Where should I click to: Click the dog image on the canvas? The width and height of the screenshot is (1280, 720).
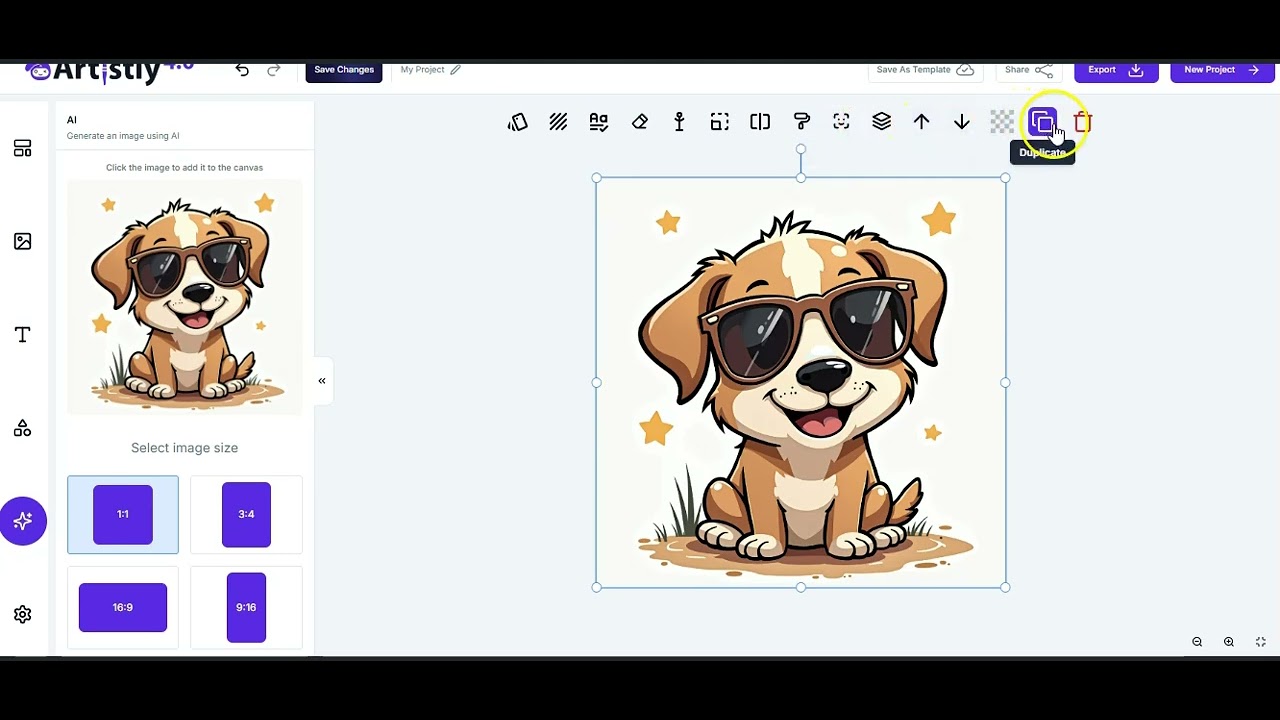(x=801, y=383)
